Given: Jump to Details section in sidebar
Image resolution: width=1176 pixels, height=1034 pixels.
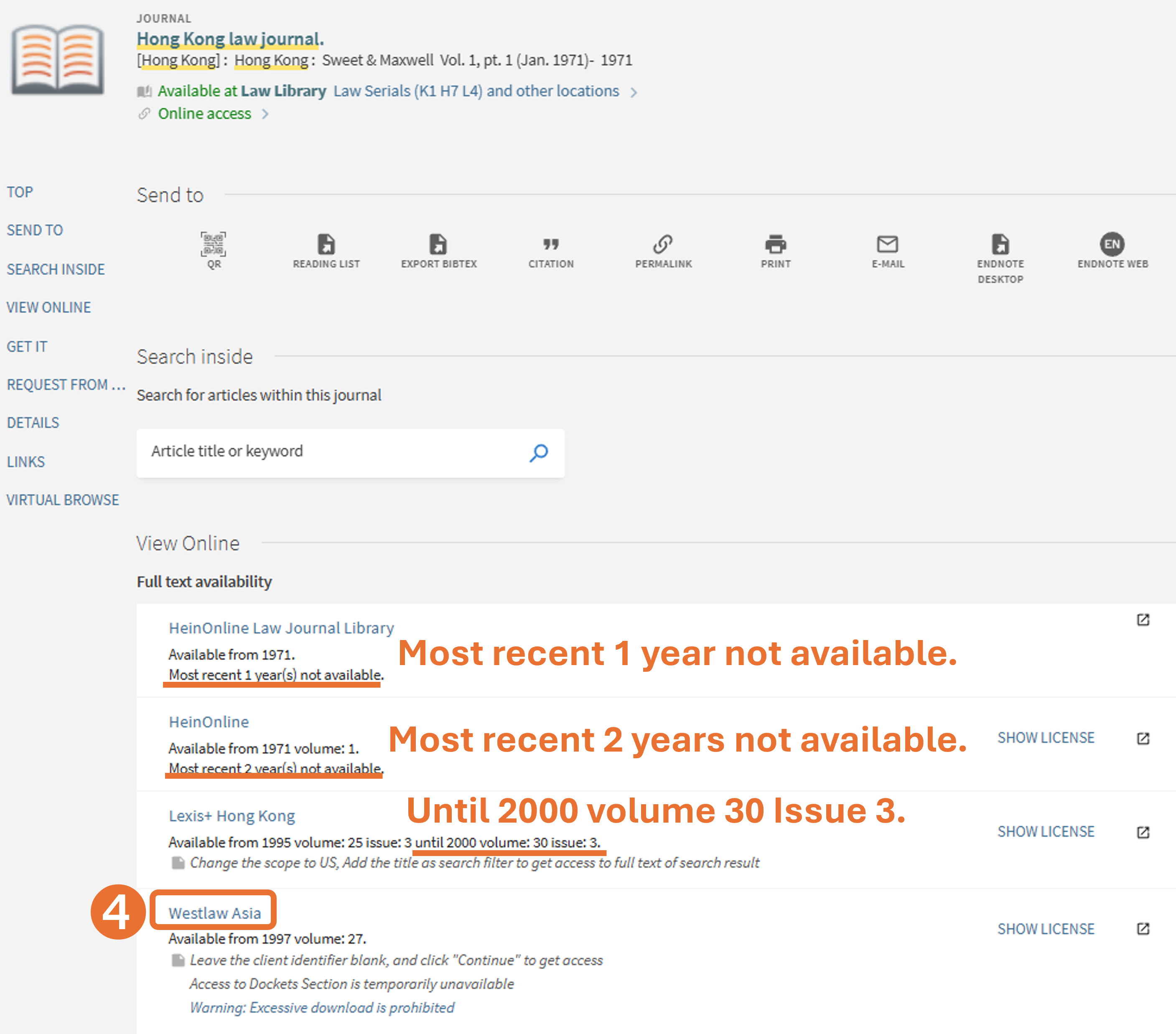Looking at the screenshot, I should click(x=33, y=423).
